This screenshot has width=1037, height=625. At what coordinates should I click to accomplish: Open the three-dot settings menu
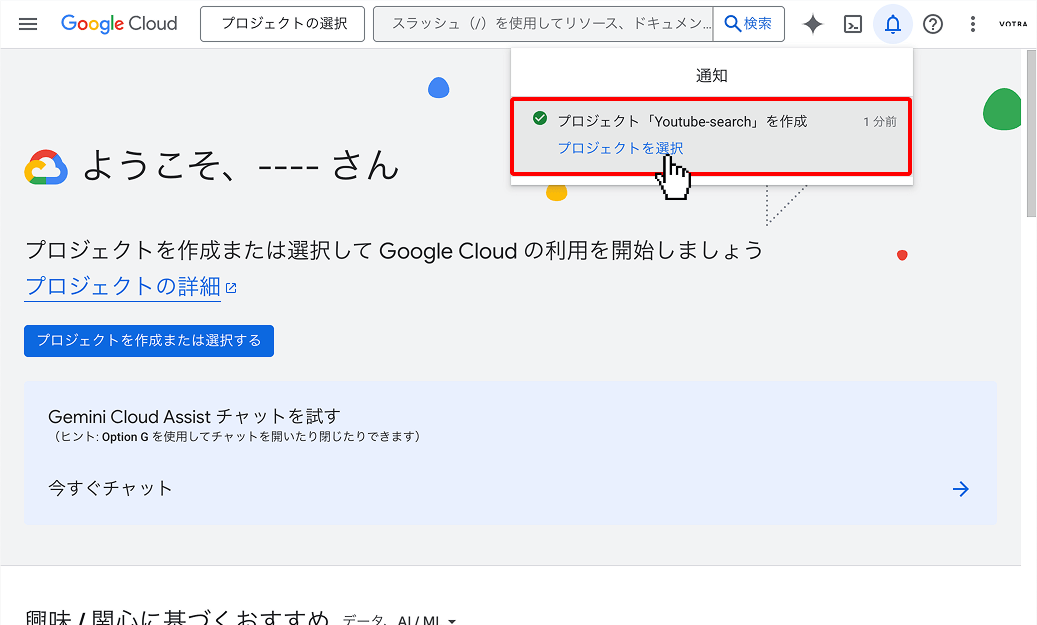pos(972,24)
